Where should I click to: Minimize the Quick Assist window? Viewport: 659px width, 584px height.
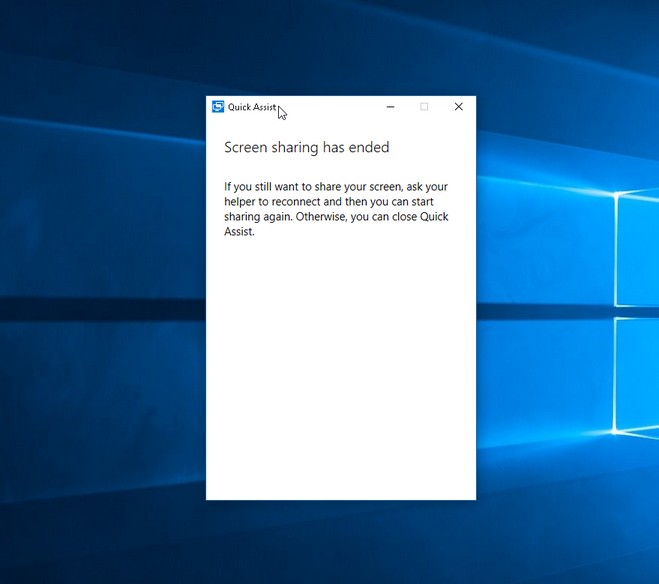391,107
